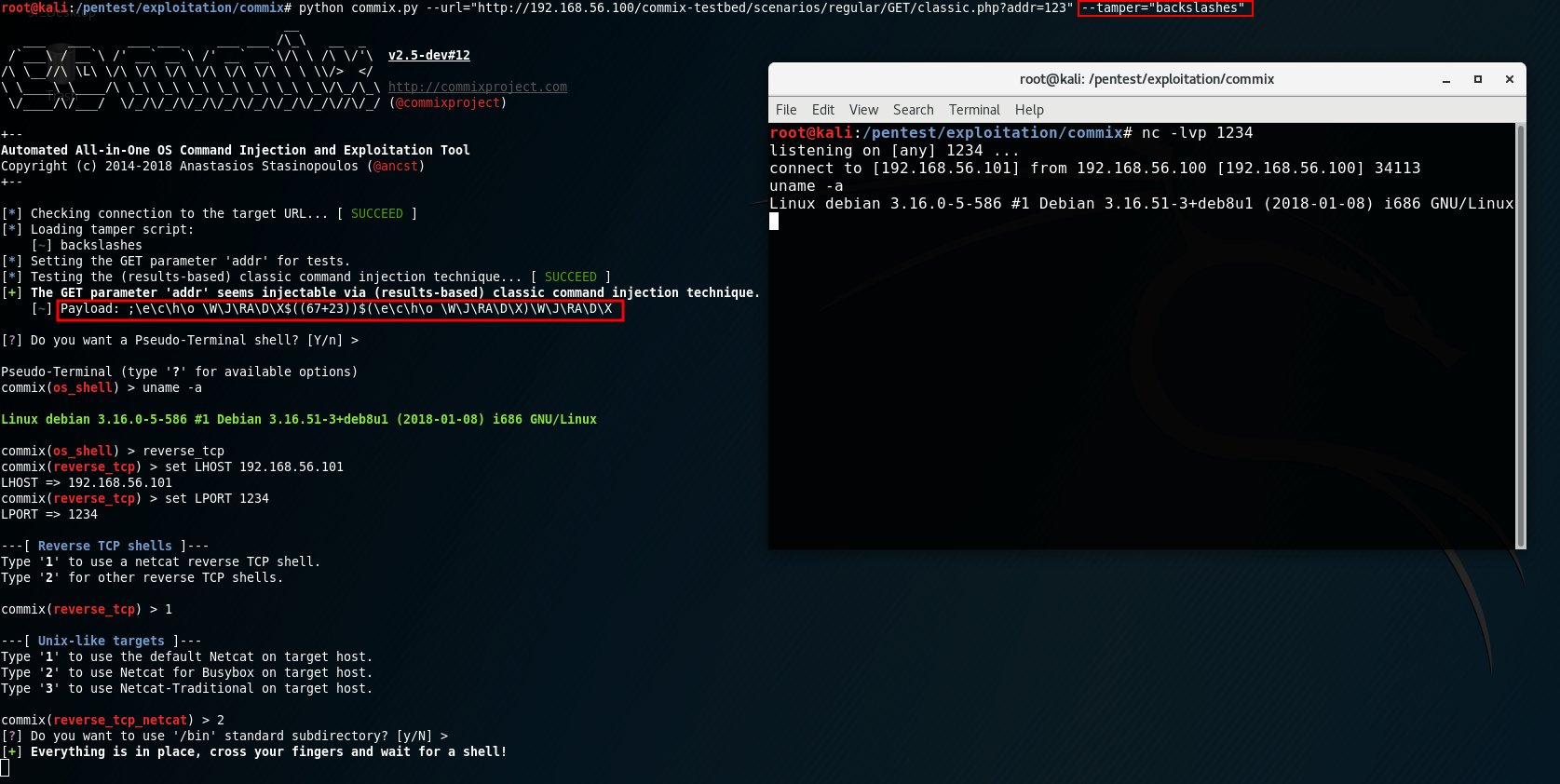Click 'LHOST => 192.168.56.101' output line
This screenshot has width=1560, height=784.
(87, 482)
